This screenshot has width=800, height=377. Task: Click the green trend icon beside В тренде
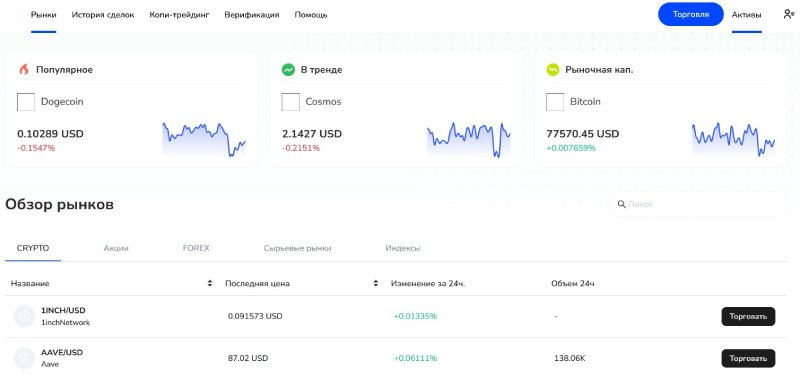point(288,70)
